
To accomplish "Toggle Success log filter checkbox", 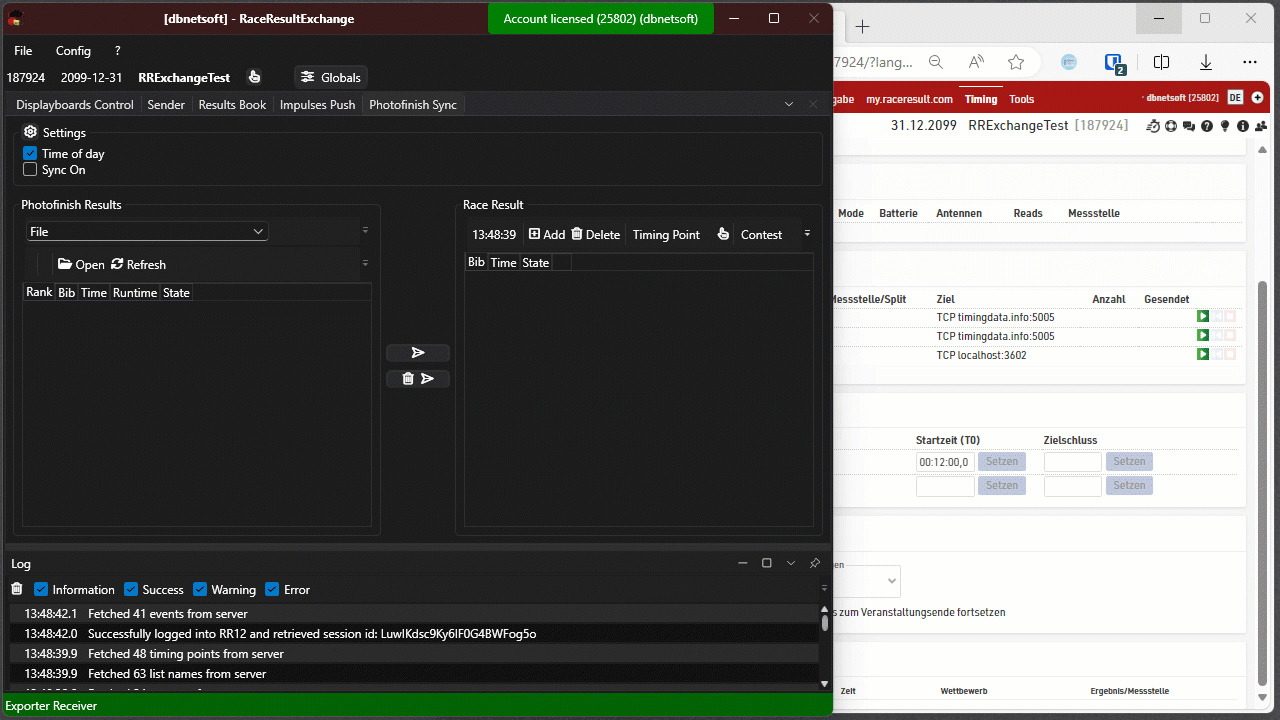I will (x=131, y=589).
